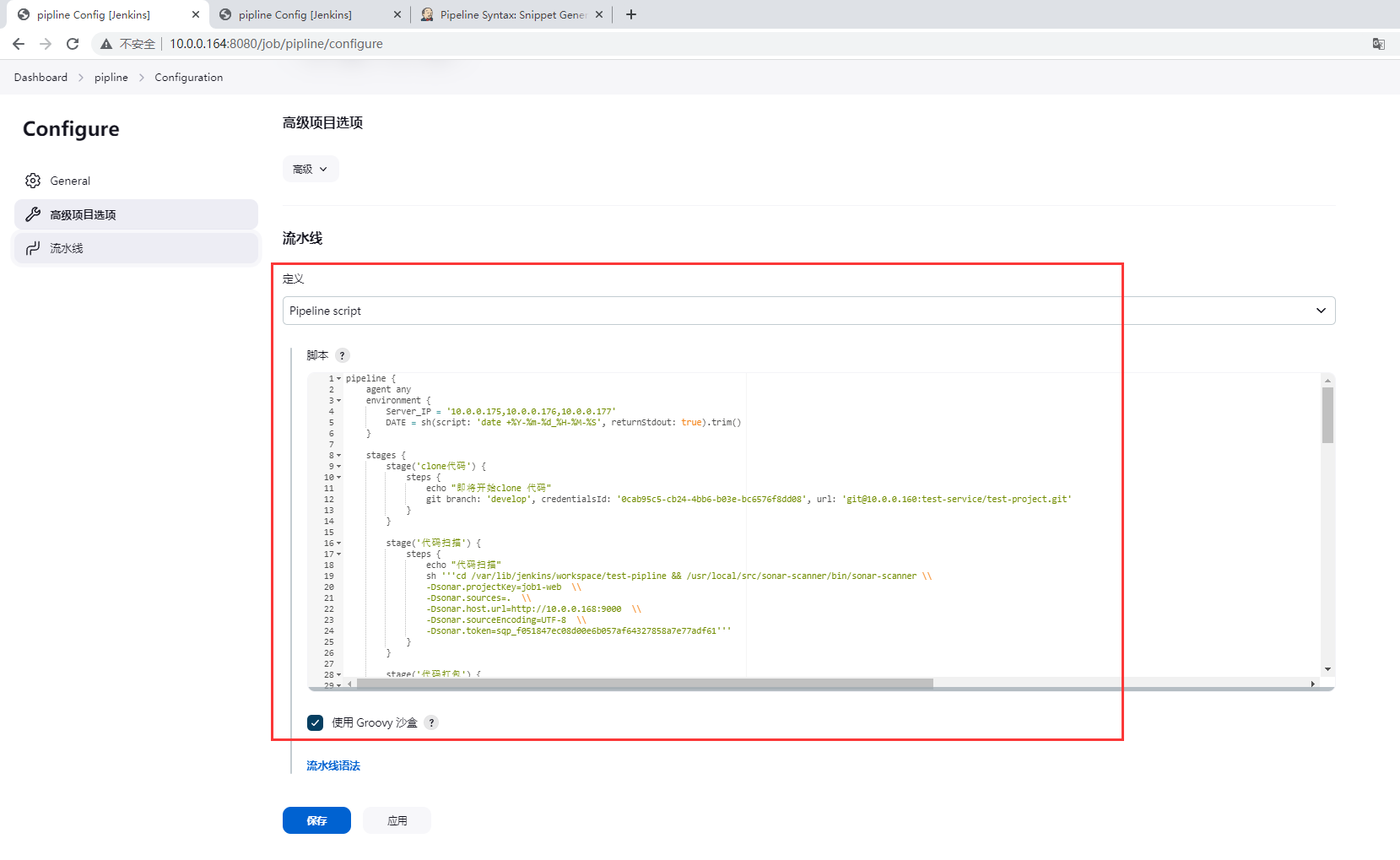Screen dimensions: 1400x860
Task: Click the 高级项目选项 section heading
Action: [322, 122]
